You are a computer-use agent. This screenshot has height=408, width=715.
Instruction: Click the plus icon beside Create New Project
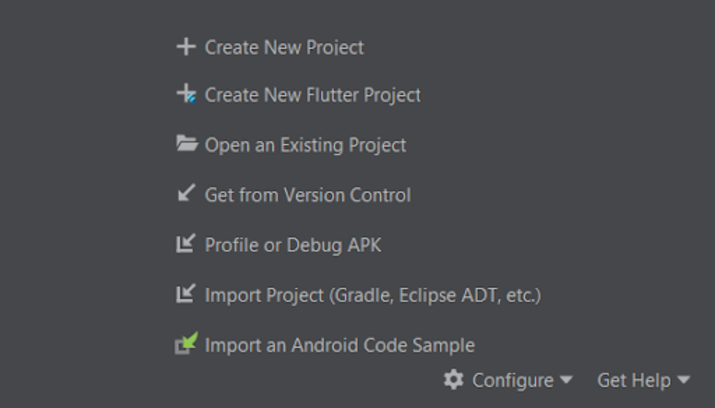click(185, 47)
